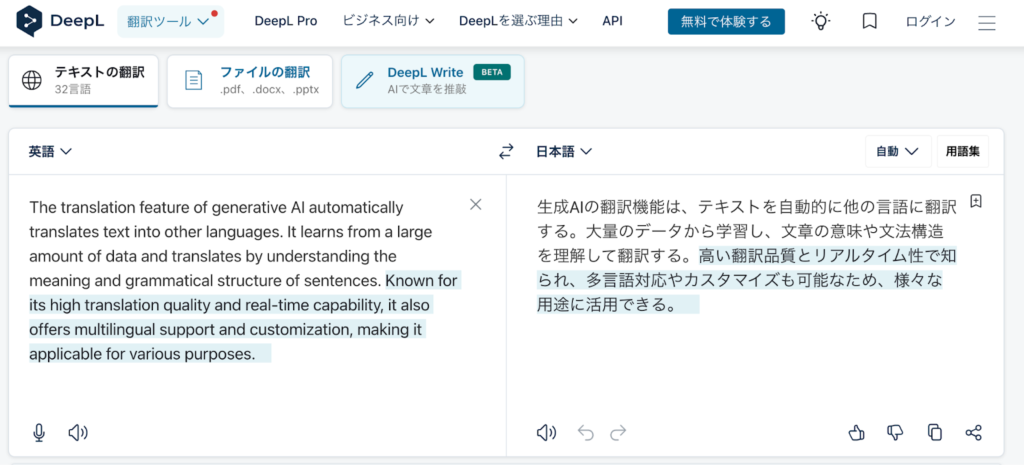
Task: Switch to the ファイルの翻訳 tab
Action: click(x=249, y=80)
